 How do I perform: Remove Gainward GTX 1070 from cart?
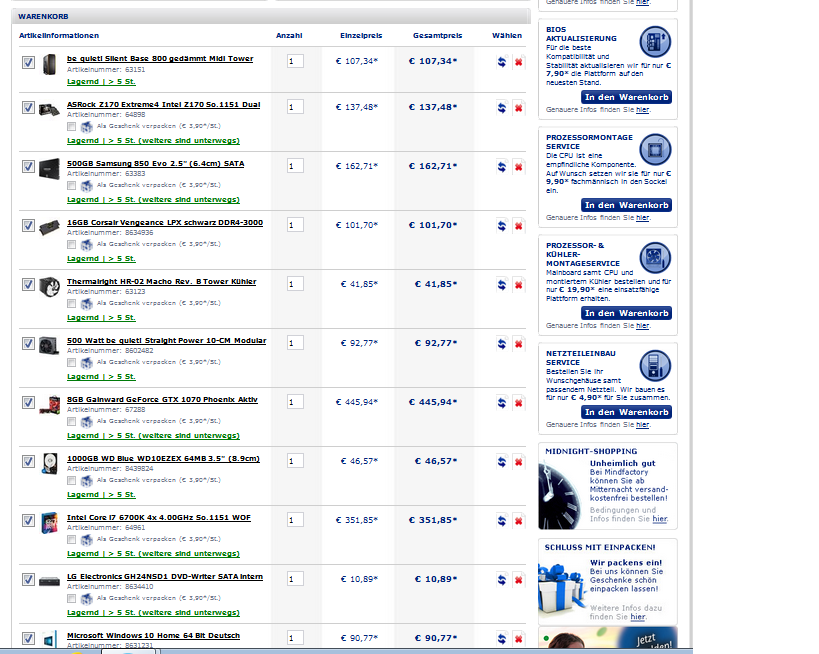518,403
